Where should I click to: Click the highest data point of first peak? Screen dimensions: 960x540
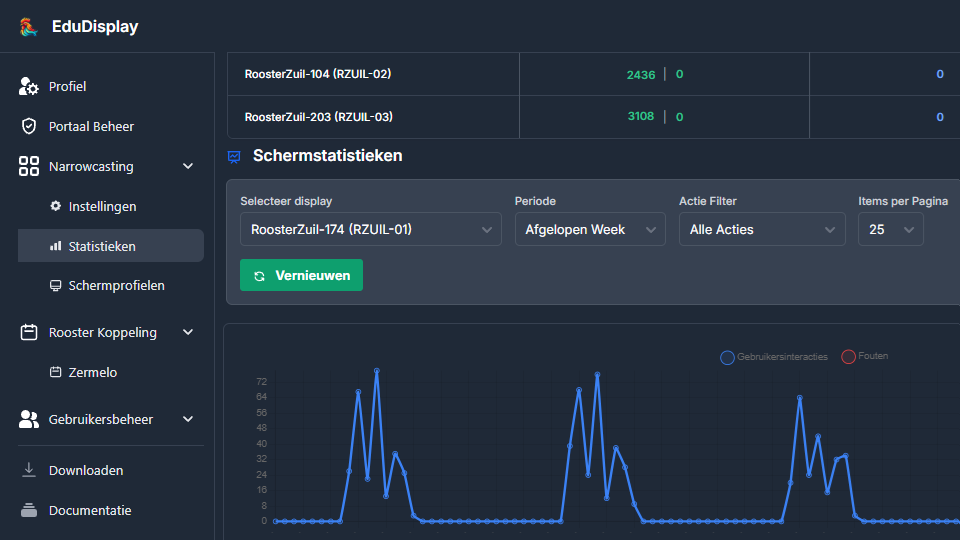(377, 371)
